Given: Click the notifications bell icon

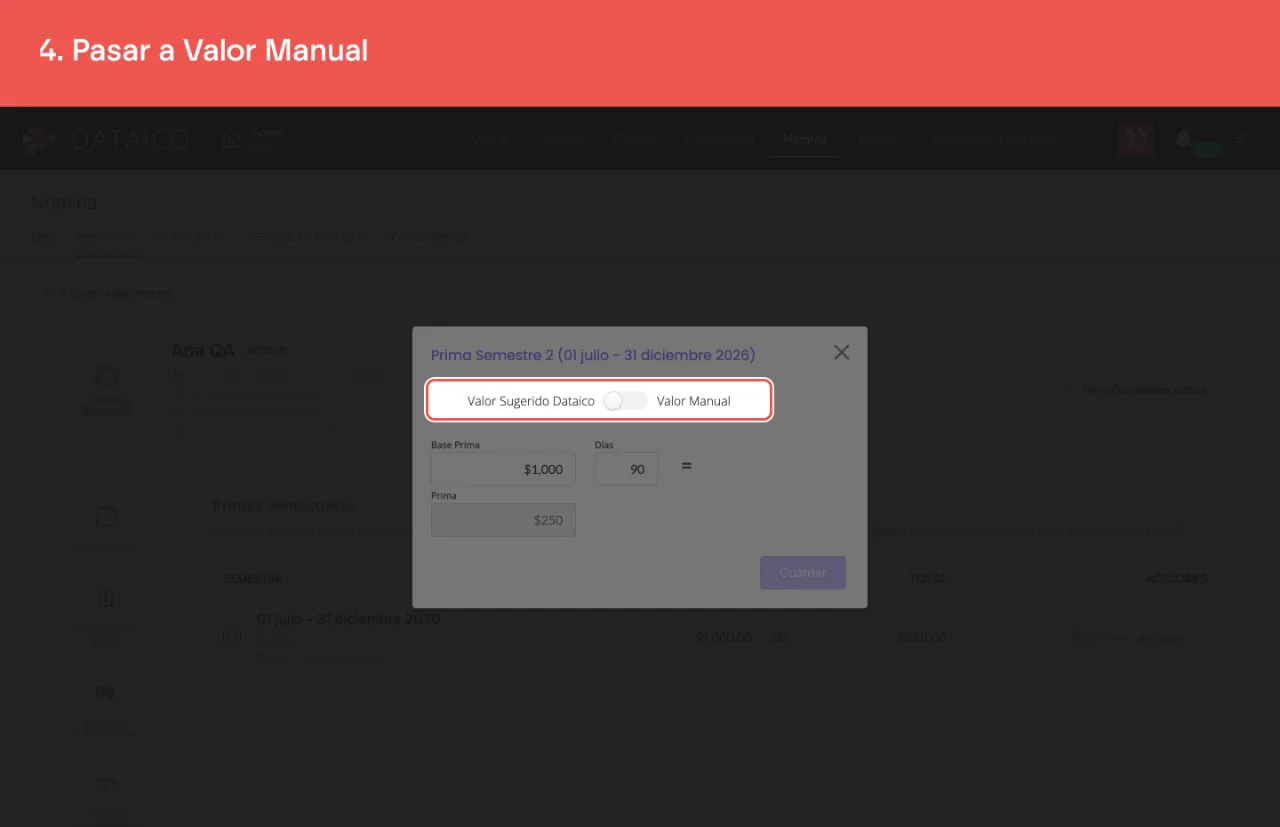Looking at the screenshot, I should [x=1184, y=139].
